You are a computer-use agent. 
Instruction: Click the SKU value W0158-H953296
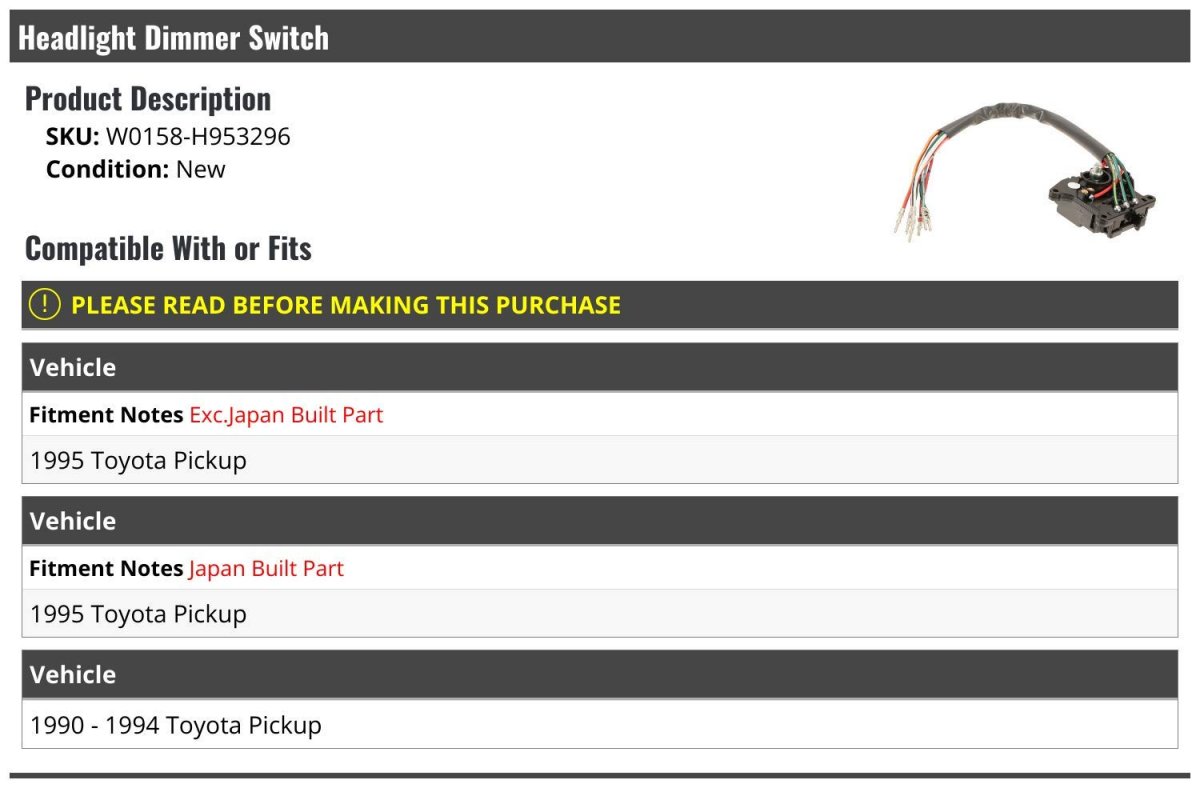click(198, 137)
